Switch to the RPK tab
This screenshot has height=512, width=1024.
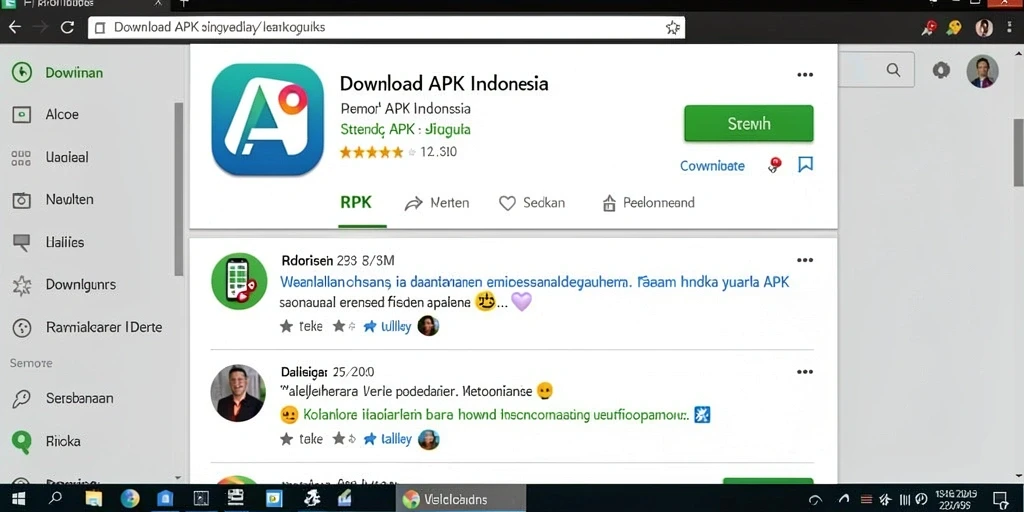tap(356, 202)
